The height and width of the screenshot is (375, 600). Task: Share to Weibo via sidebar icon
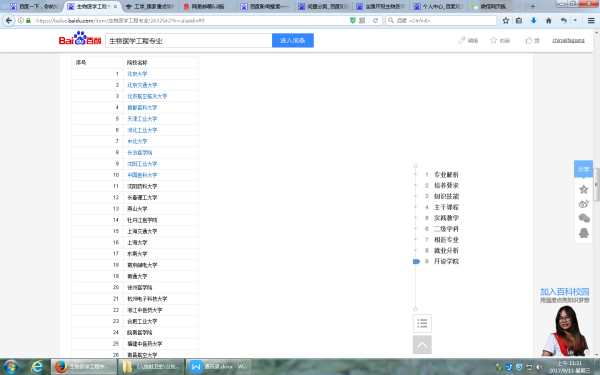click(584, 204)
